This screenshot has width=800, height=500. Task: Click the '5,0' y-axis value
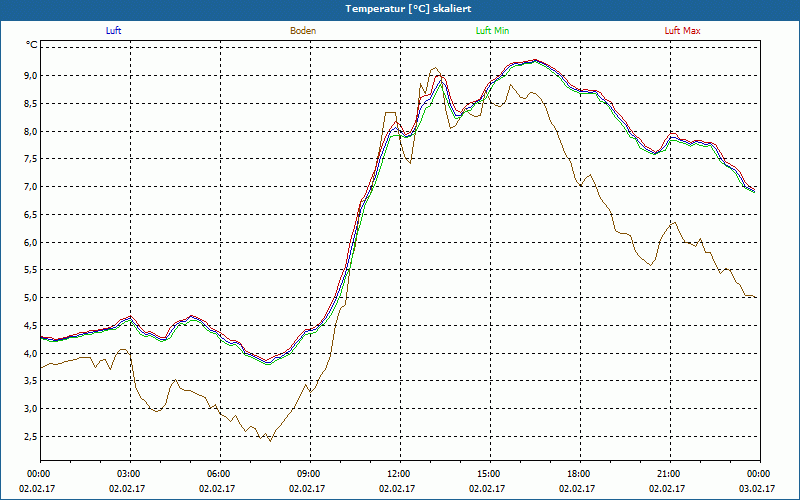click(32, 298)
